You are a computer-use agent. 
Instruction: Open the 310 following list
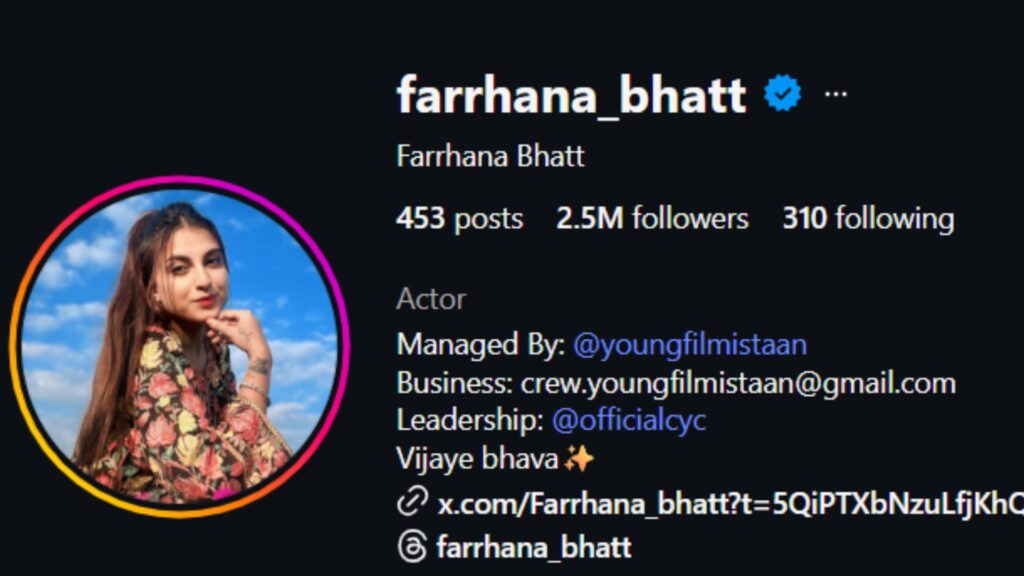coord(868,218)
